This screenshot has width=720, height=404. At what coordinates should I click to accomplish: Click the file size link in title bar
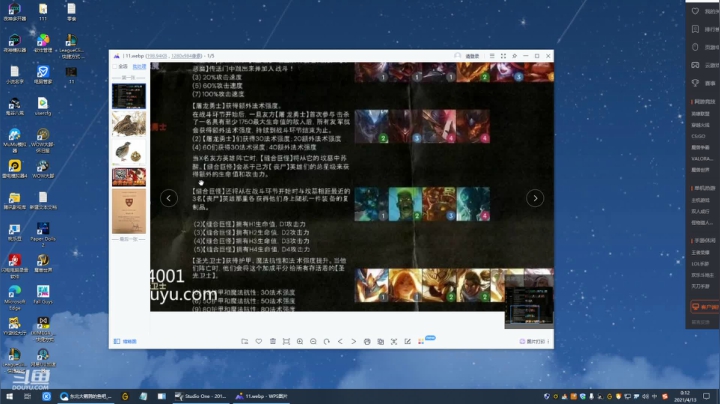point(157,56)
